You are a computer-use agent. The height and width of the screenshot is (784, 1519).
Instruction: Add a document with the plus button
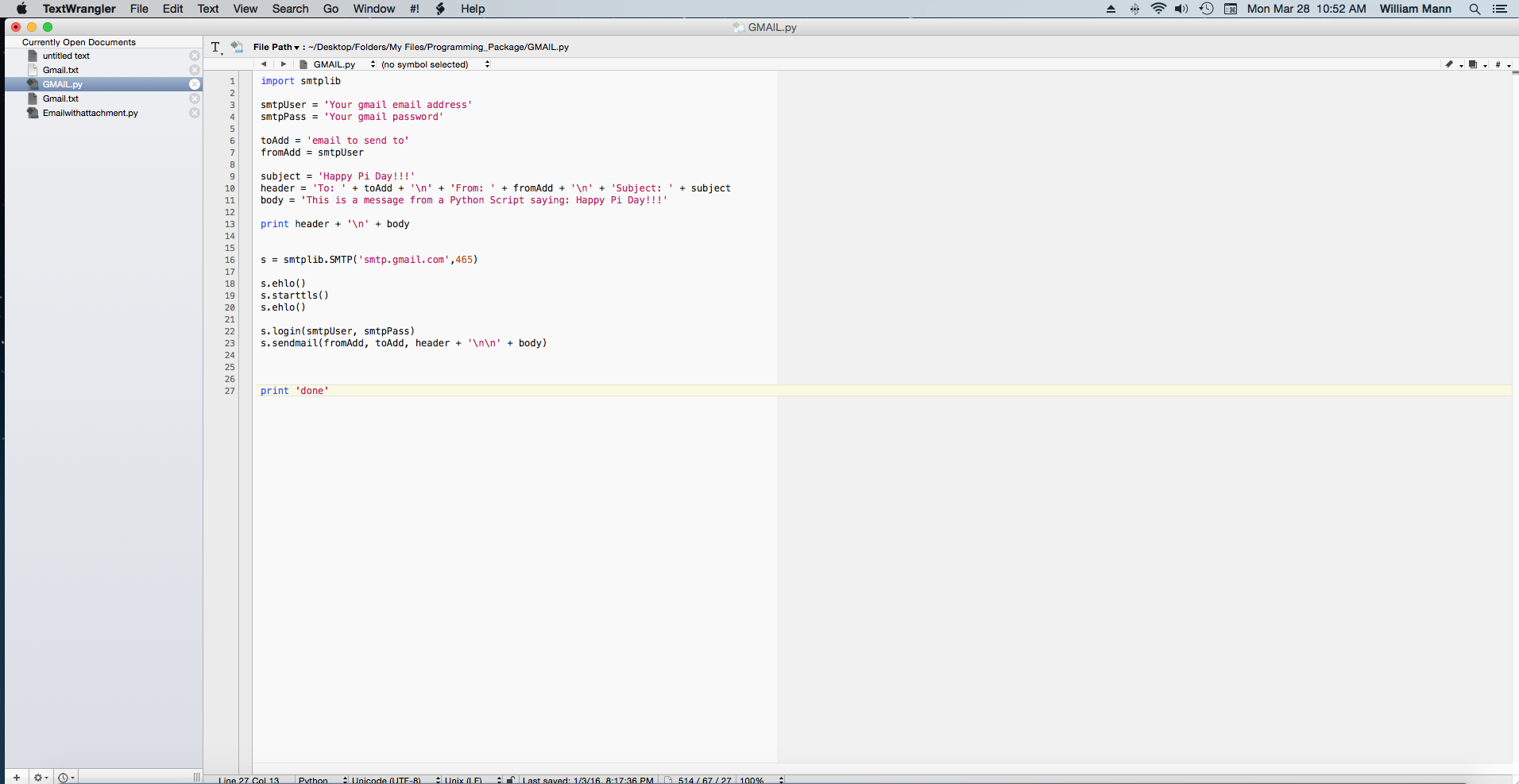pyautogui.click(x=16, y=778)
